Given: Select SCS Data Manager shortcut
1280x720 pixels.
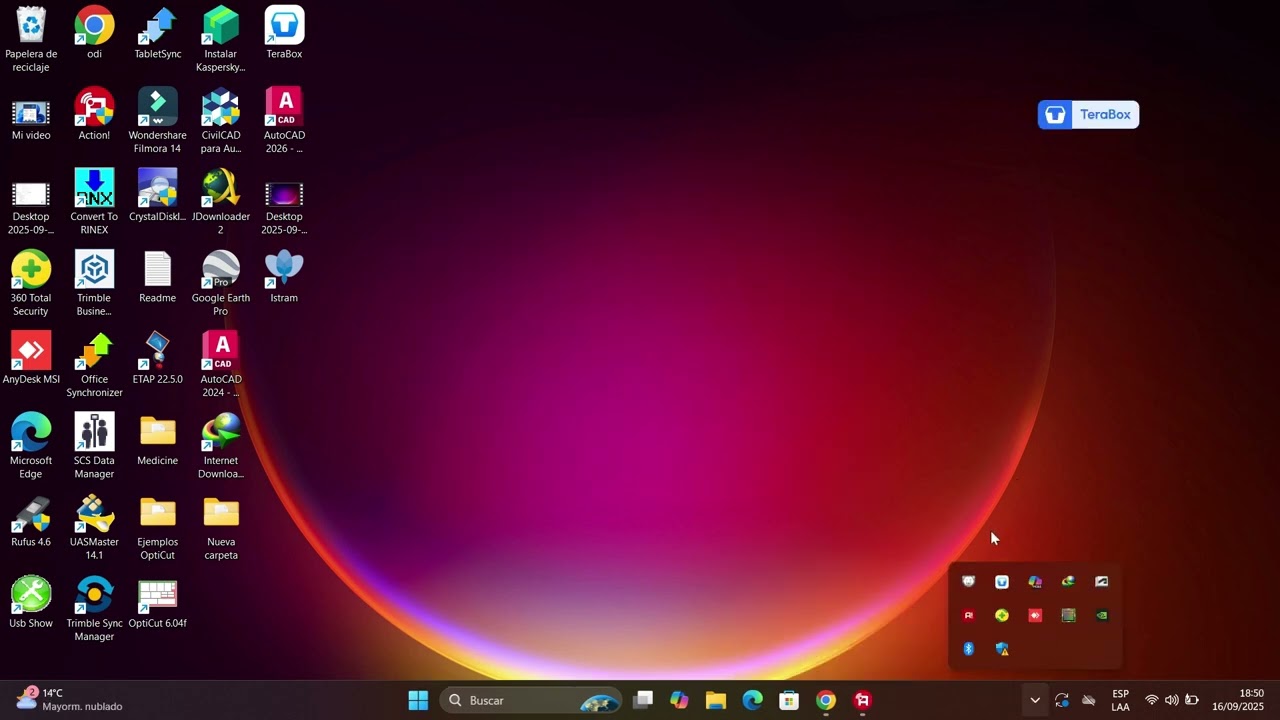Looking at the screenshot, I should (x=94, y=446).
